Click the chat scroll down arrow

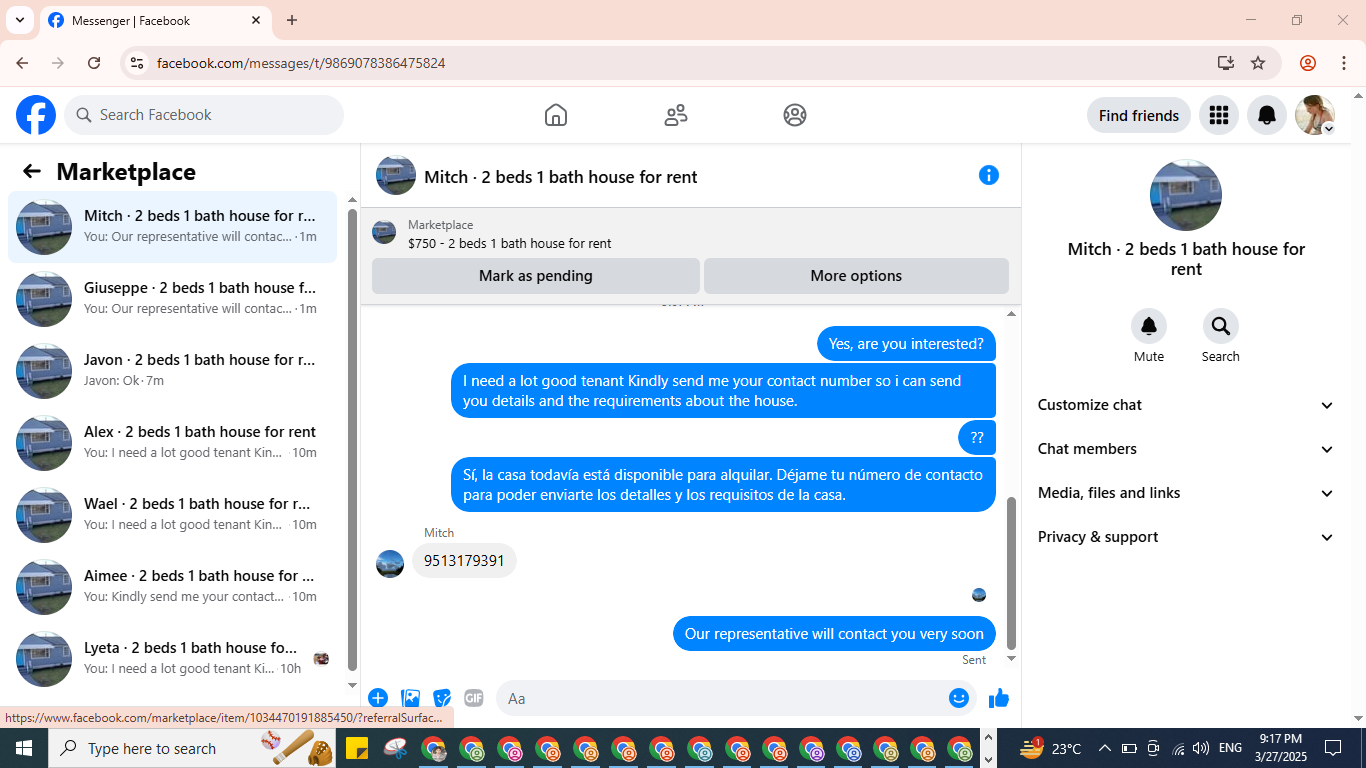click(1011, 658)
